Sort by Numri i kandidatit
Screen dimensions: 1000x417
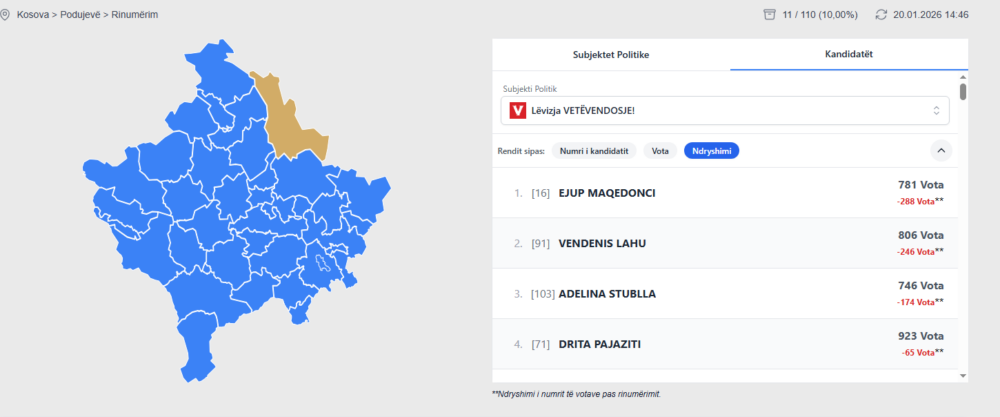pyautogui.click(x=594, y=150)
